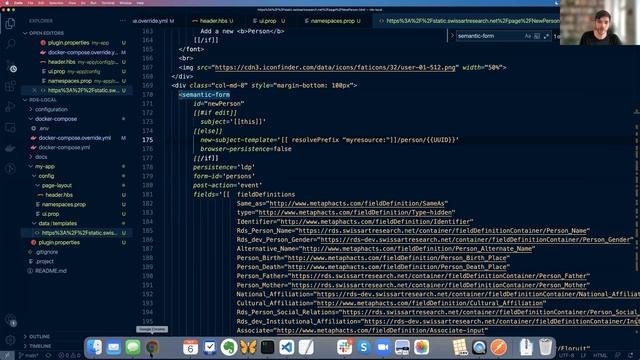Open the fieldDefinition/SameAs link
This screenshot has height=360, width=640.
tap(357, 203)
